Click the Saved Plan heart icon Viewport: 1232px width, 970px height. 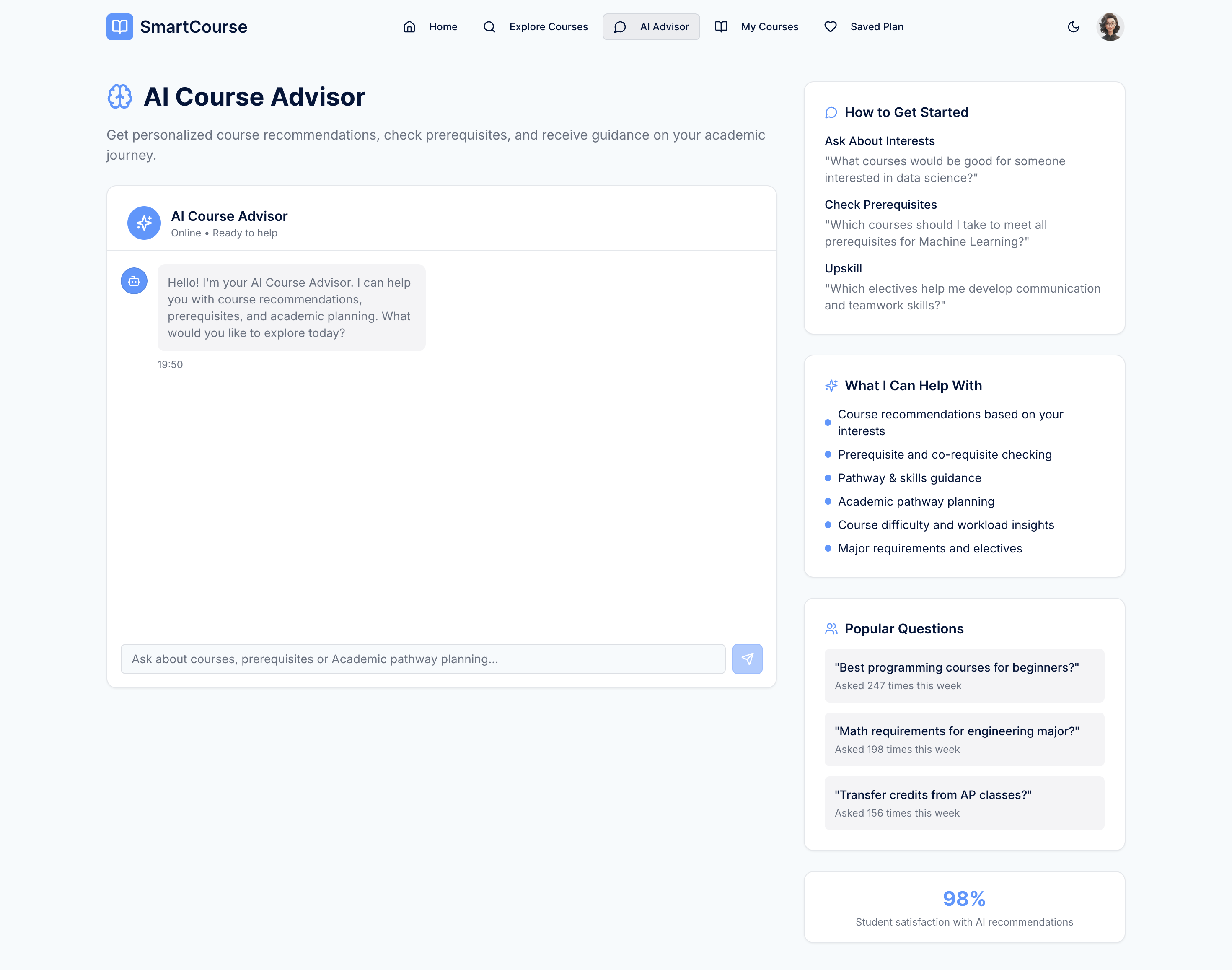pos(830,27)
